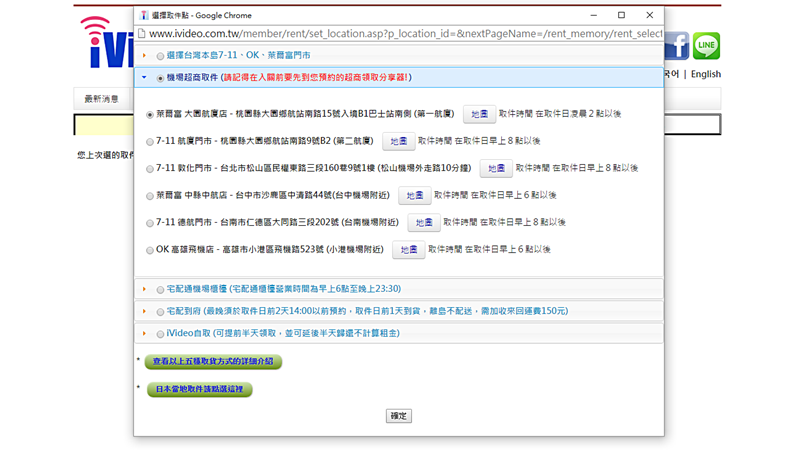Click the page document icon in the address bar
Image resolution: width=800 pixels, height=450 pixels.
(142, 34)
